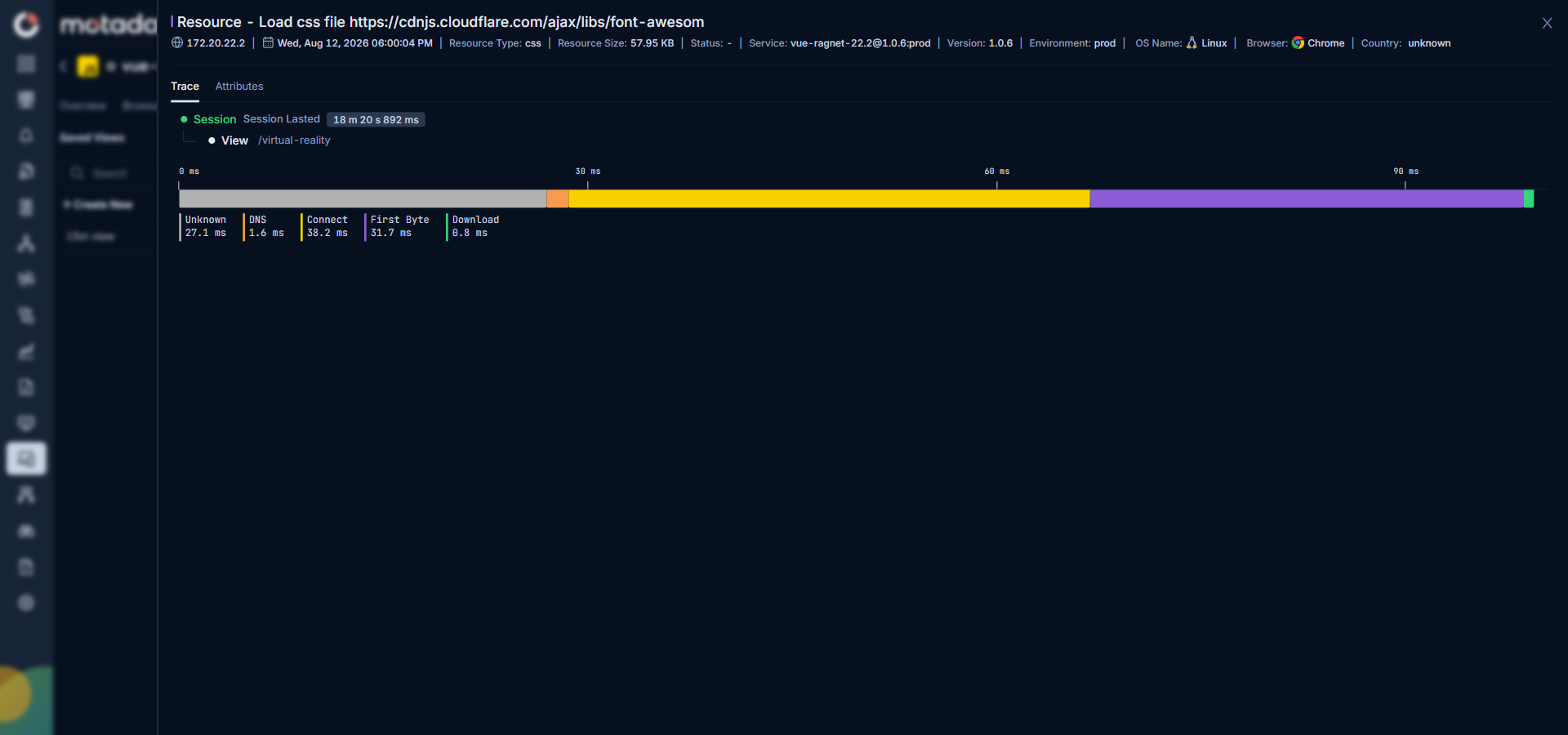Viewport: 1568px width, 735px height.
Task: Click the 60 ms timeline marker
Action: [x=997, y=171]
